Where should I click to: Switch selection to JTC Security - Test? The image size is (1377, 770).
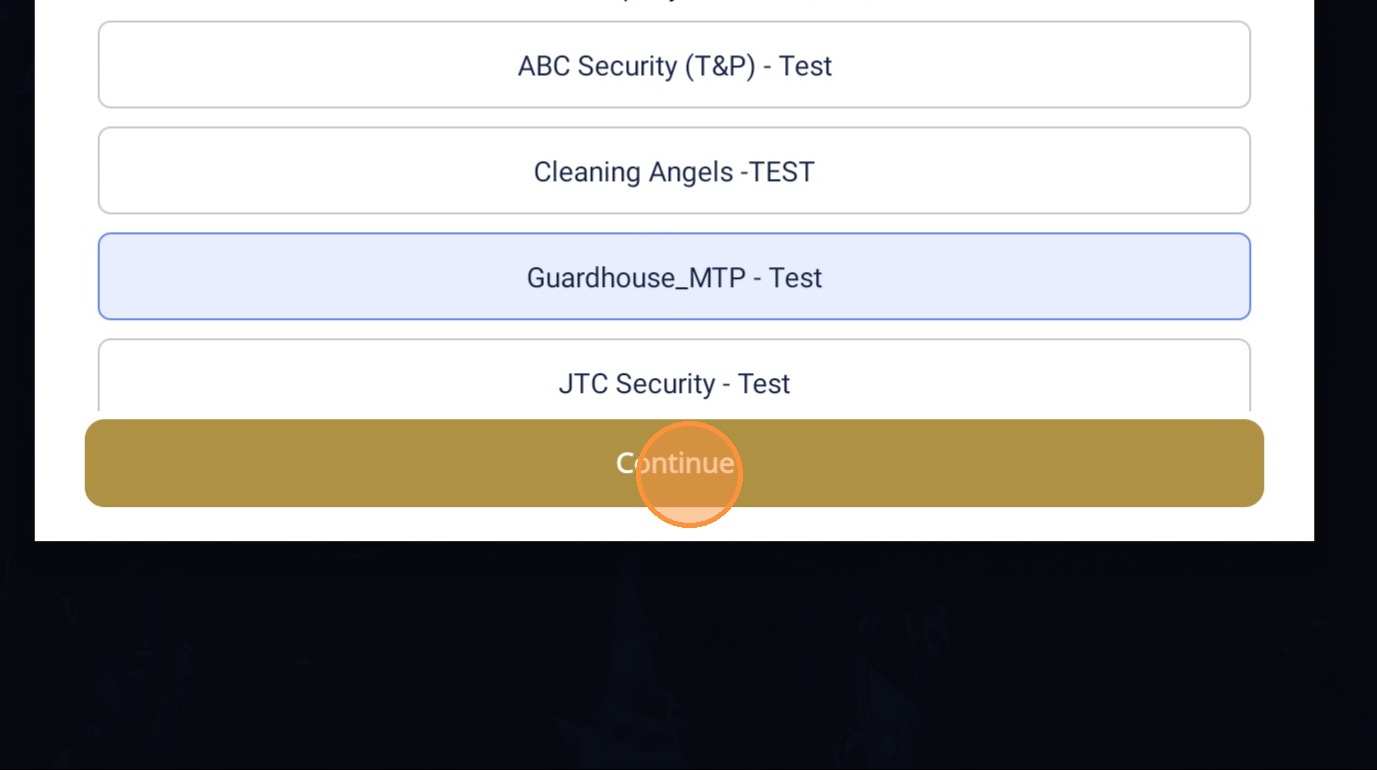(x=674, y=382)
